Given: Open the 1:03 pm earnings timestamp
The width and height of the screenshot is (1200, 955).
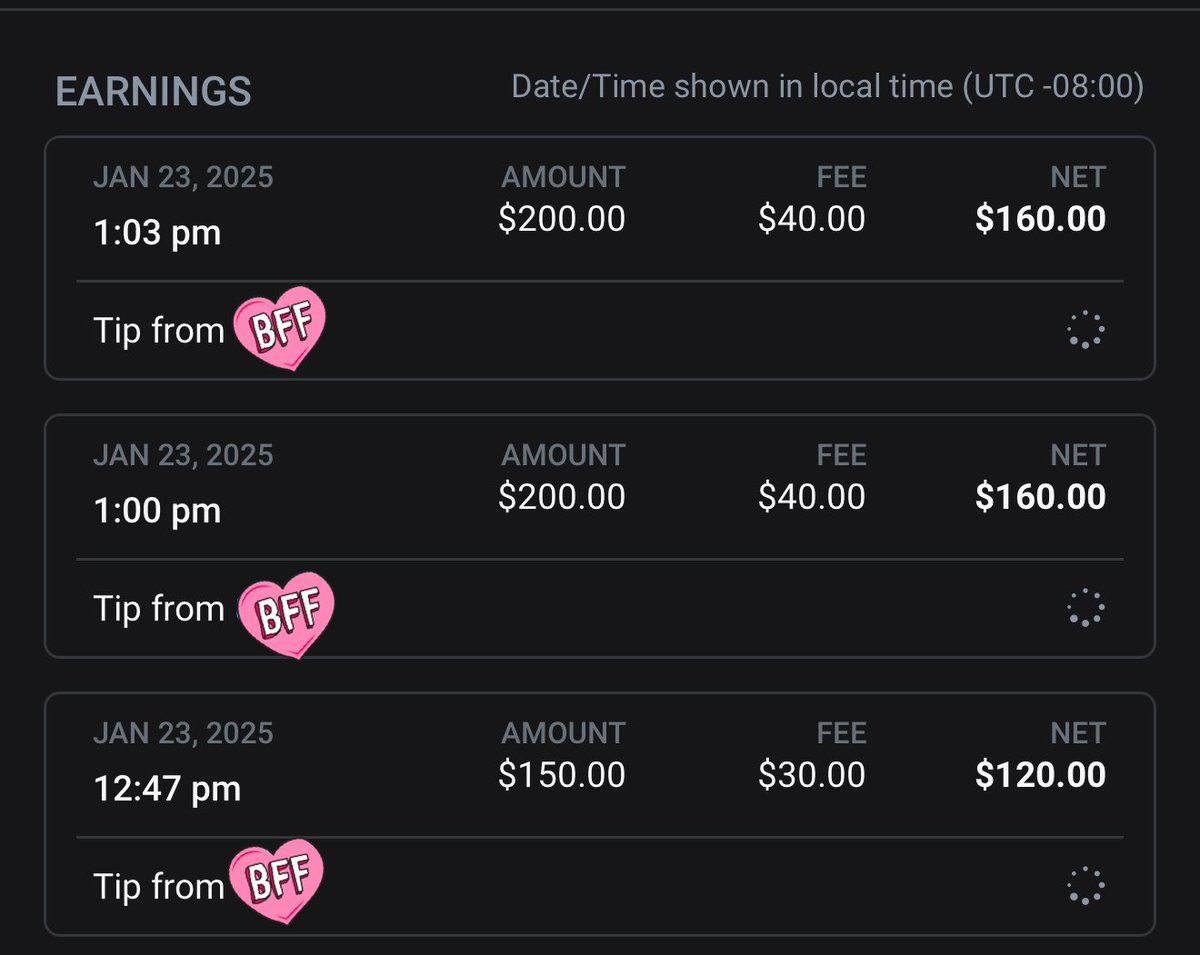Looking at the screenshot, I should (157, 234).
